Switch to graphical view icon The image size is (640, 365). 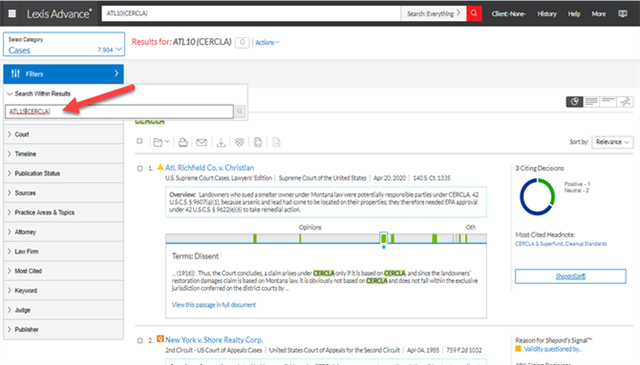click(574, 101)
